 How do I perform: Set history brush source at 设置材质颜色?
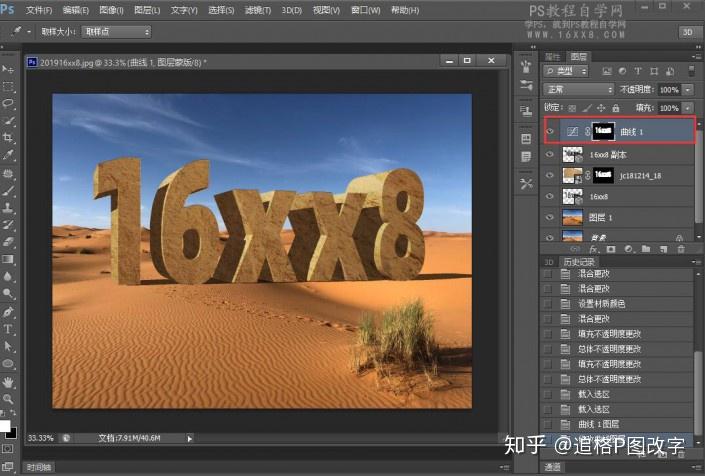548,304
